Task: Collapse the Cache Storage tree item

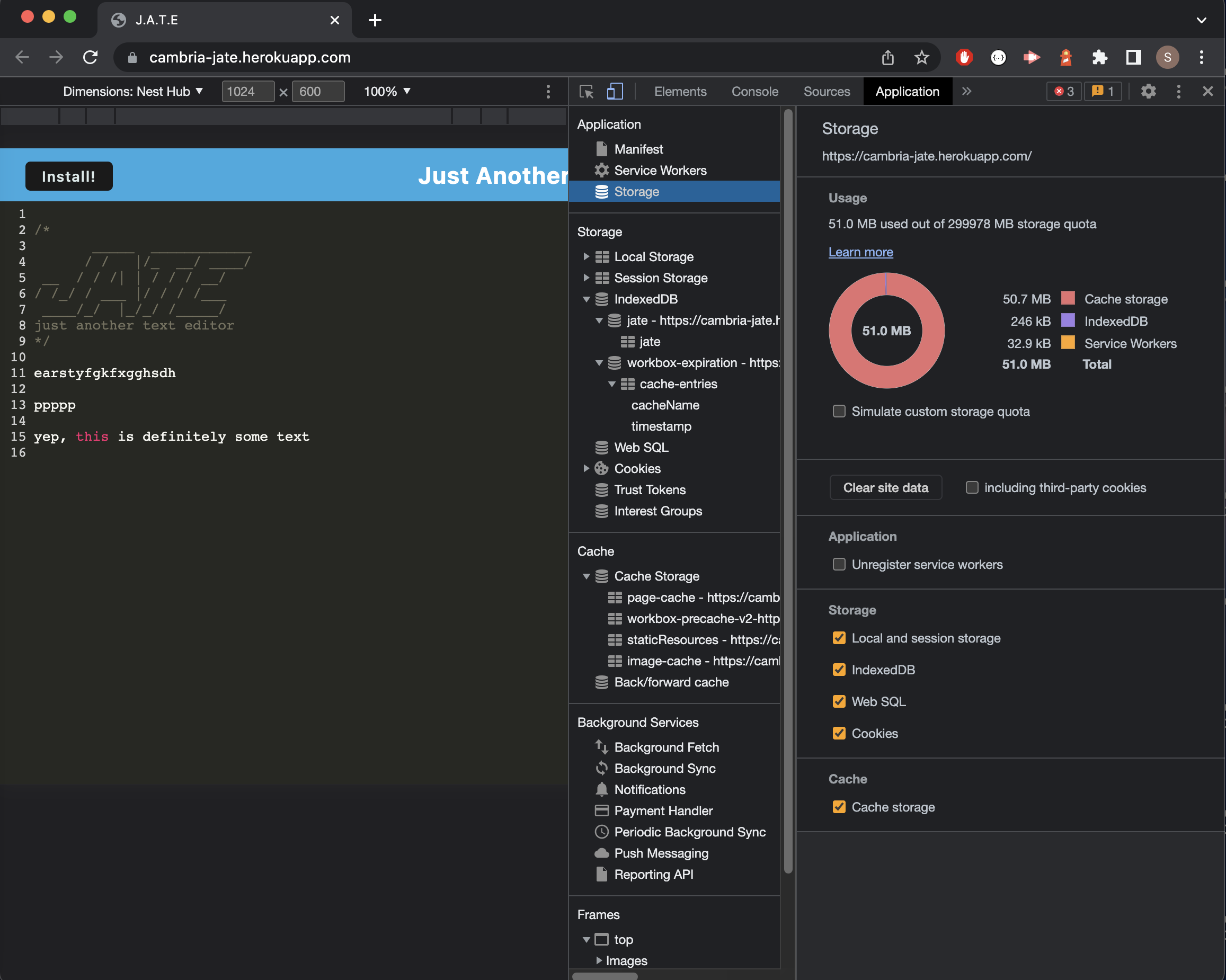Action: pos(587,576)
